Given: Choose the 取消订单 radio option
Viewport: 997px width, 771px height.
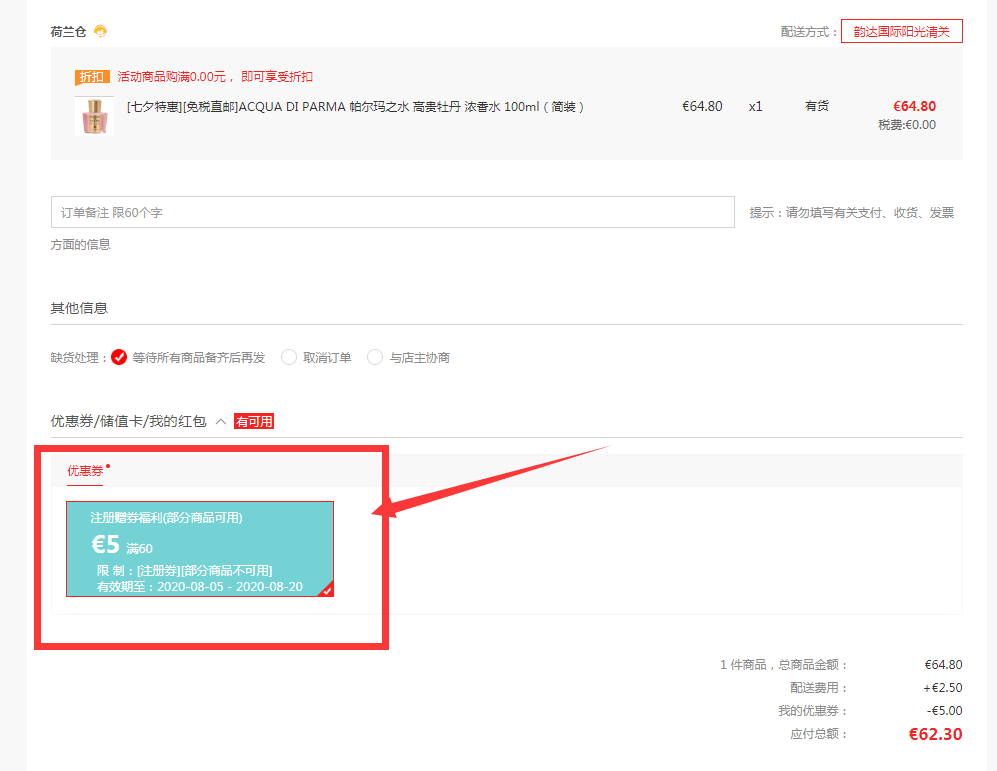Looking at the screenshot, I should pyautogui.click(x=289, y=357).
